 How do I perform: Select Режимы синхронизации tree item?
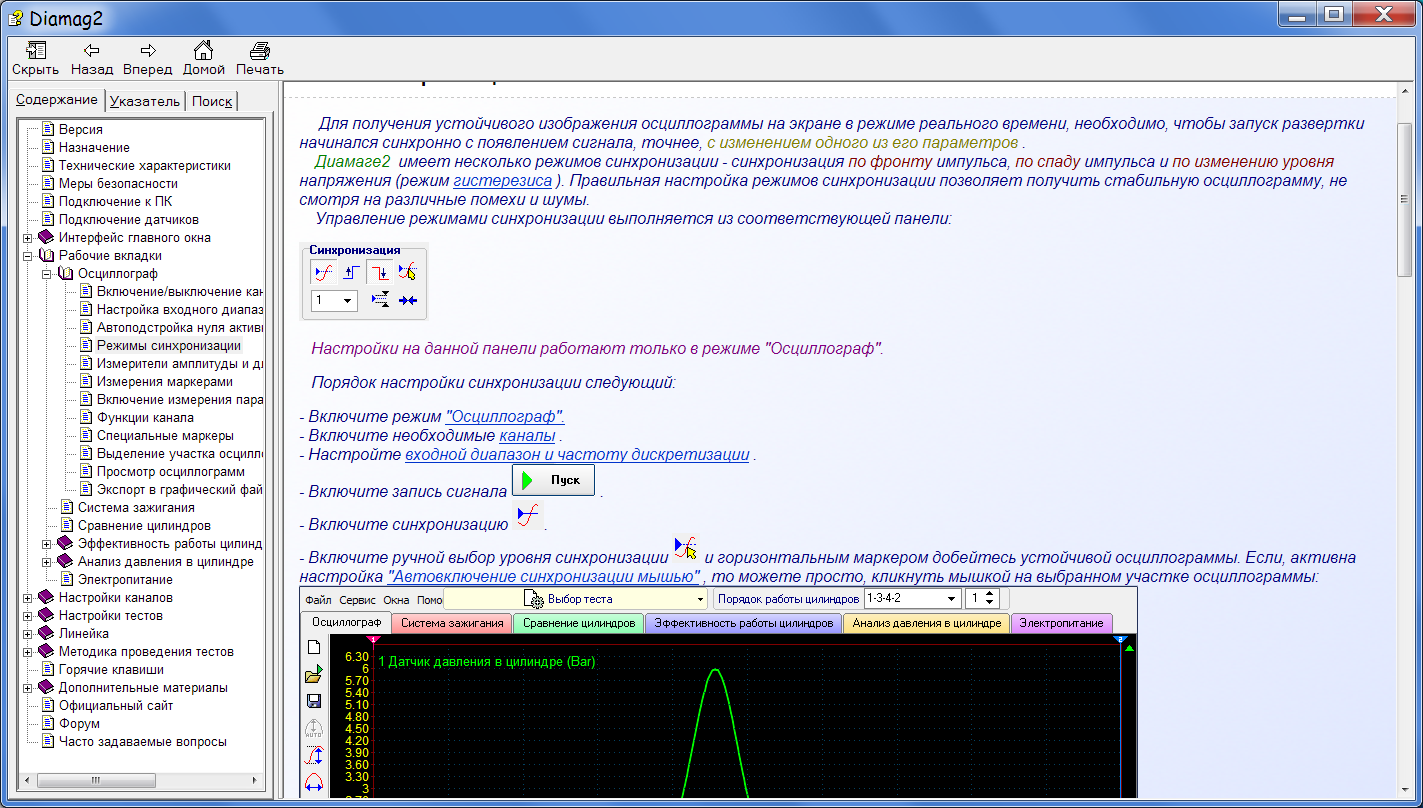168,346
